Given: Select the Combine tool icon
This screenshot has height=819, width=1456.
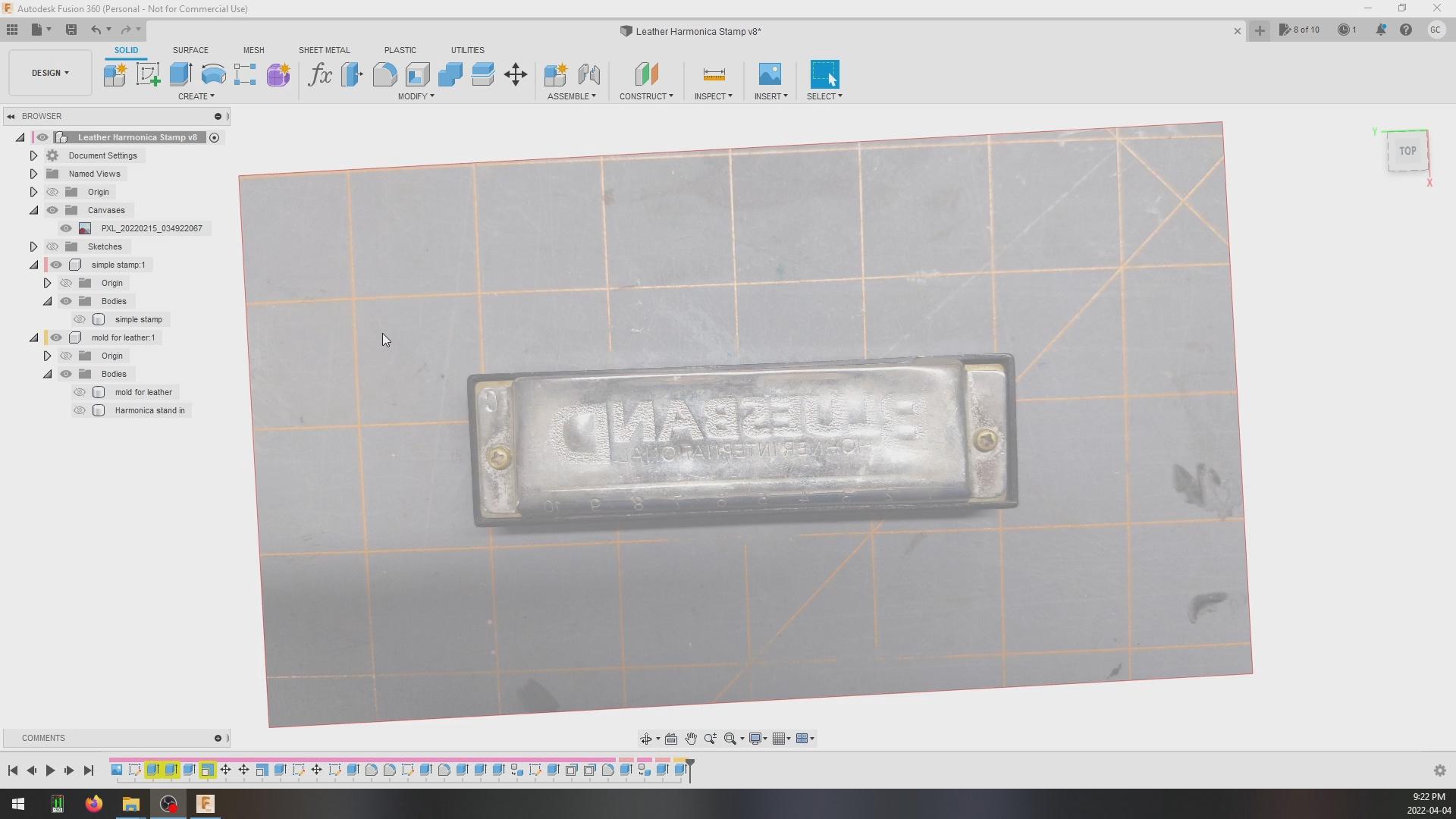Looking at the screenshot, I should tap(450, 74).
